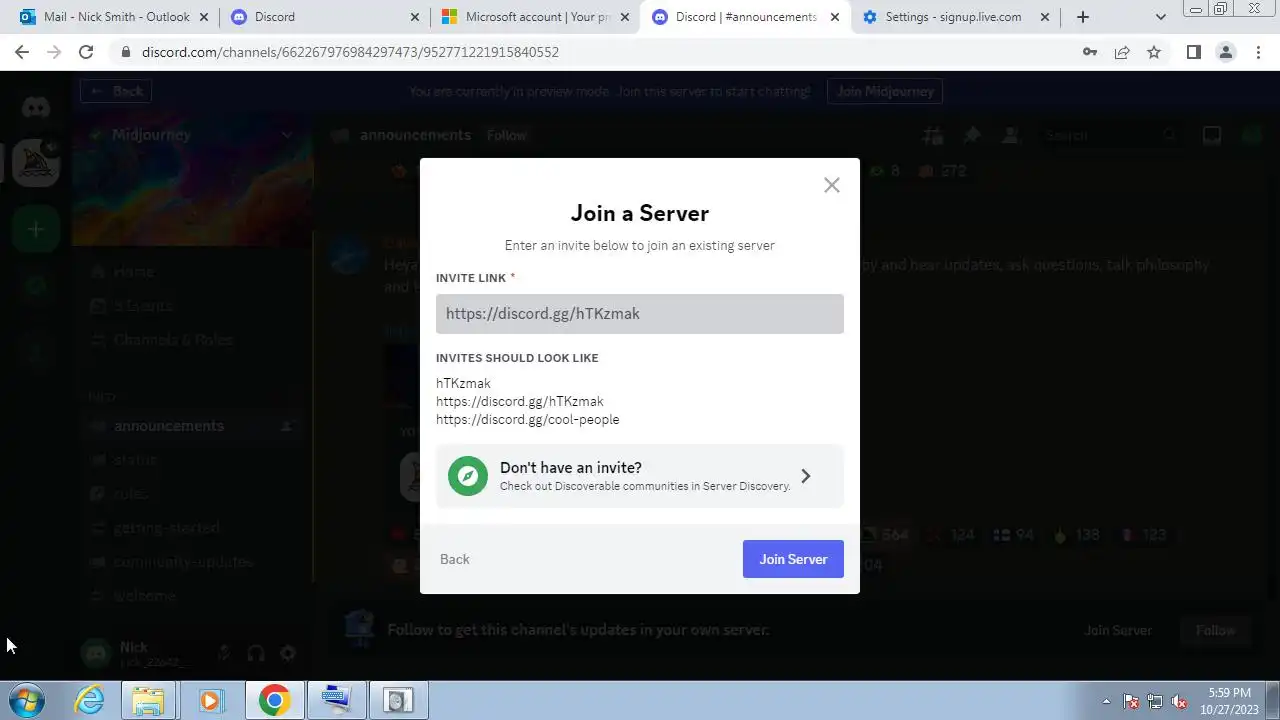Show hidden system tray icons
This screenshot has height=720, width=1280.
[x=1106, y=701]
